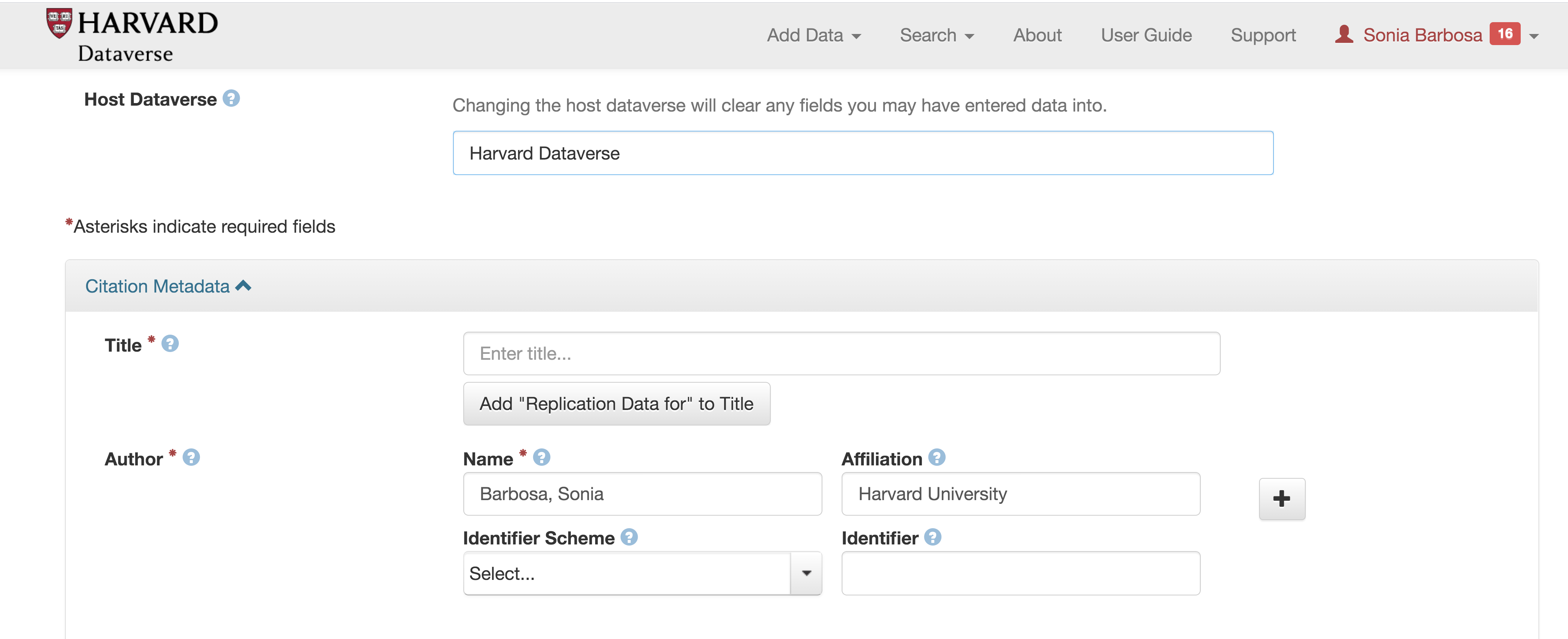Viewport: 1568px width, 639px height.
Task: Click the empty Identifier input field
Action: (x=1021, y=573)
